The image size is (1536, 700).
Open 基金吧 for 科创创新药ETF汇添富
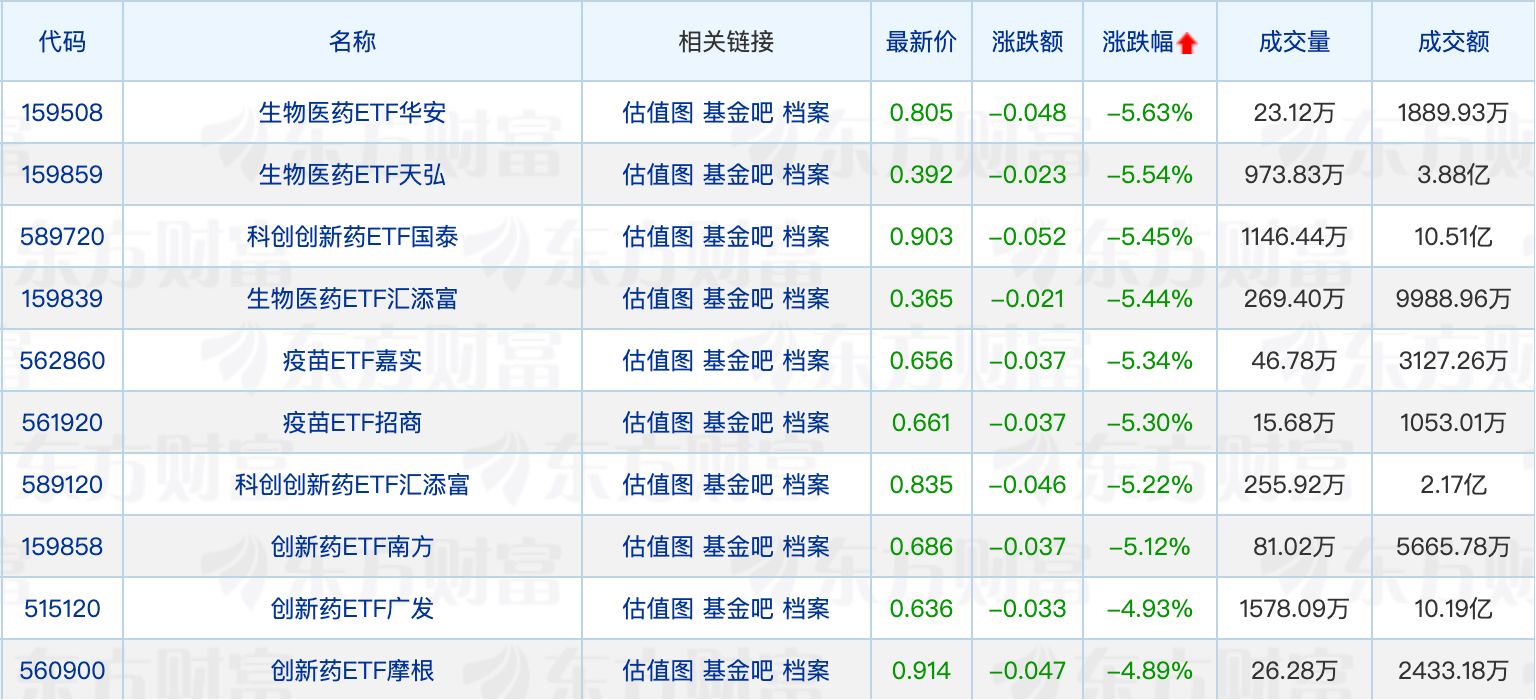tap(738, 485)
